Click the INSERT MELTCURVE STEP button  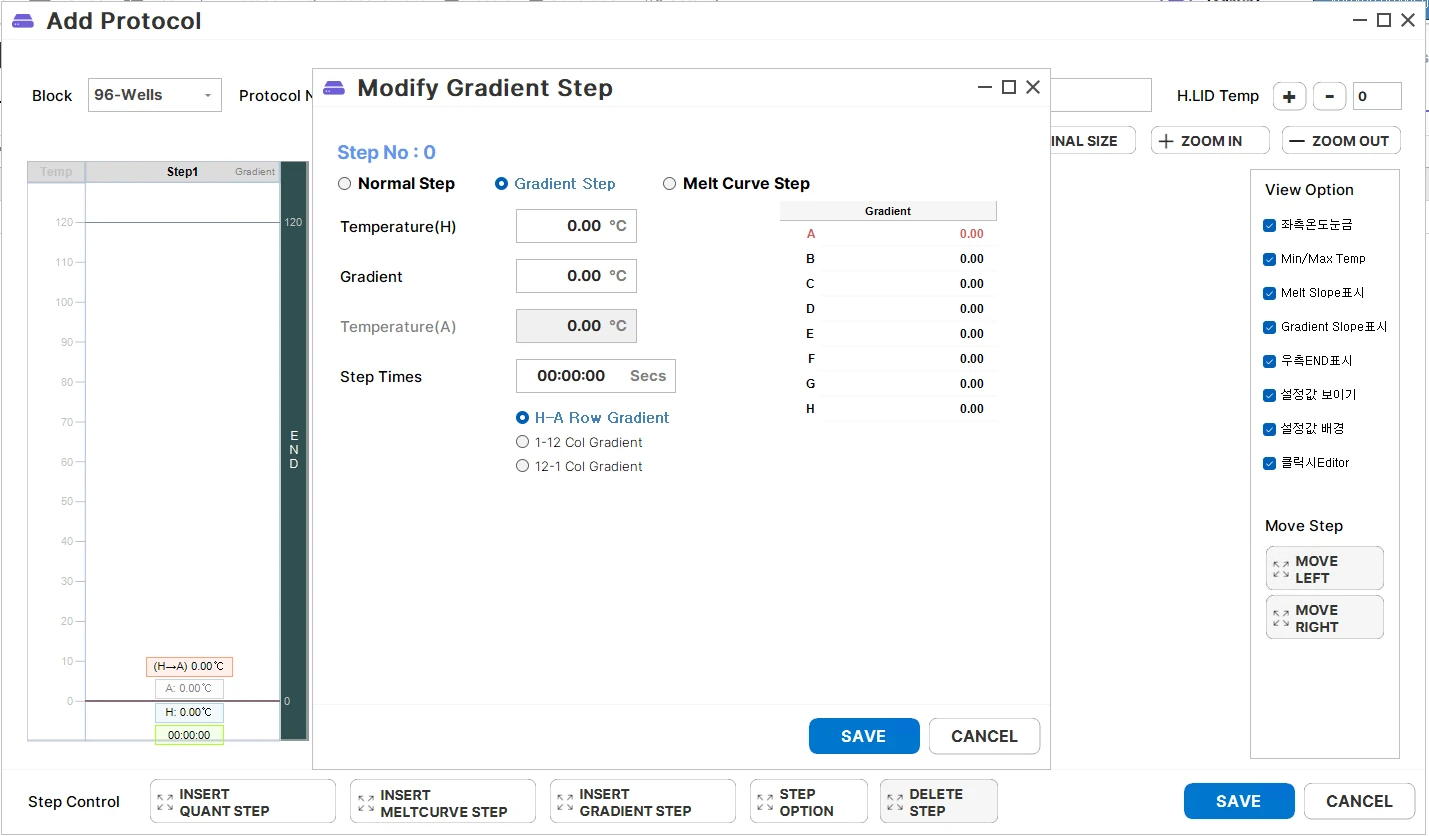click(443, 802)
